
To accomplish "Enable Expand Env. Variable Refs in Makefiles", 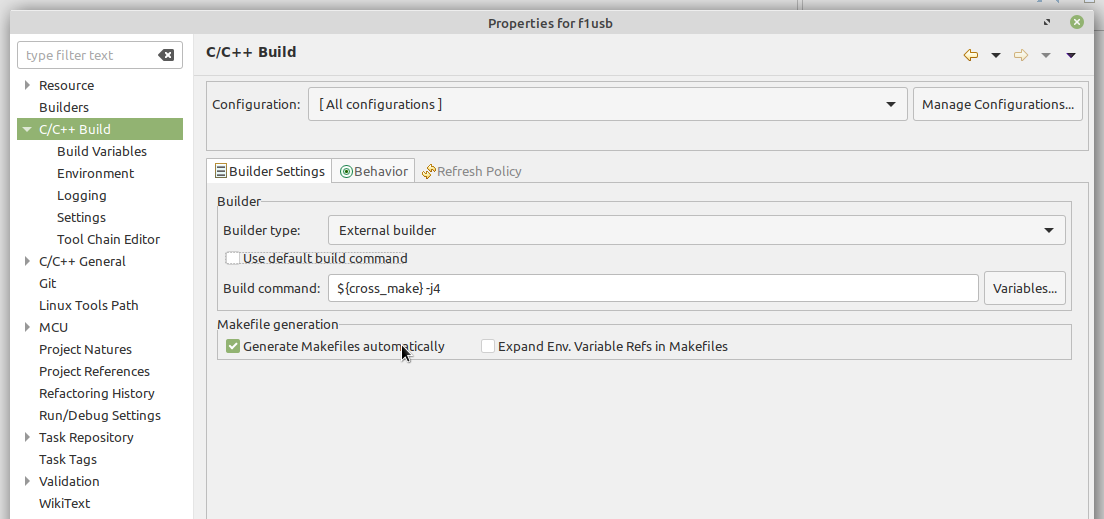I will [488, 346].
